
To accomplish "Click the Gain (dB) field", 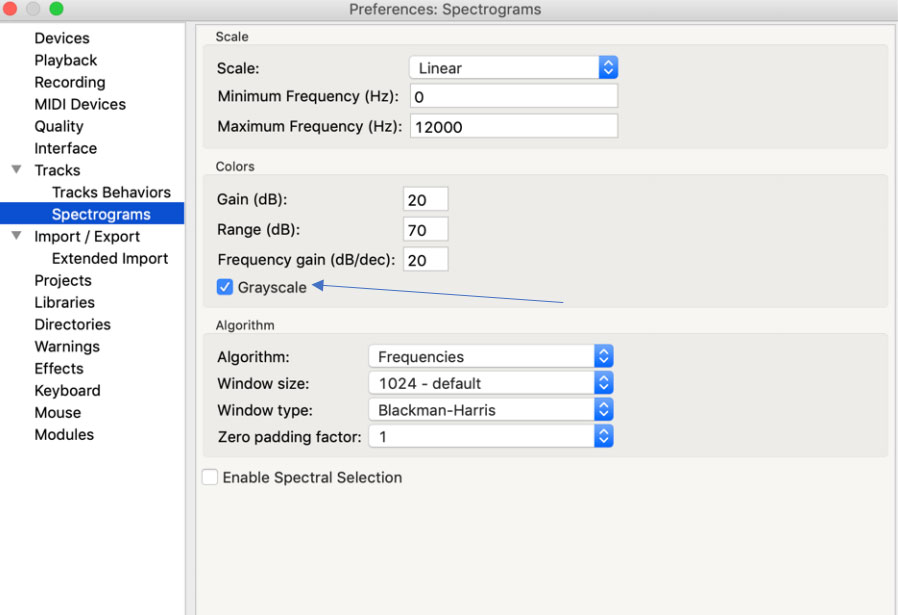I will pyautogui.click(x=426, y=200).
